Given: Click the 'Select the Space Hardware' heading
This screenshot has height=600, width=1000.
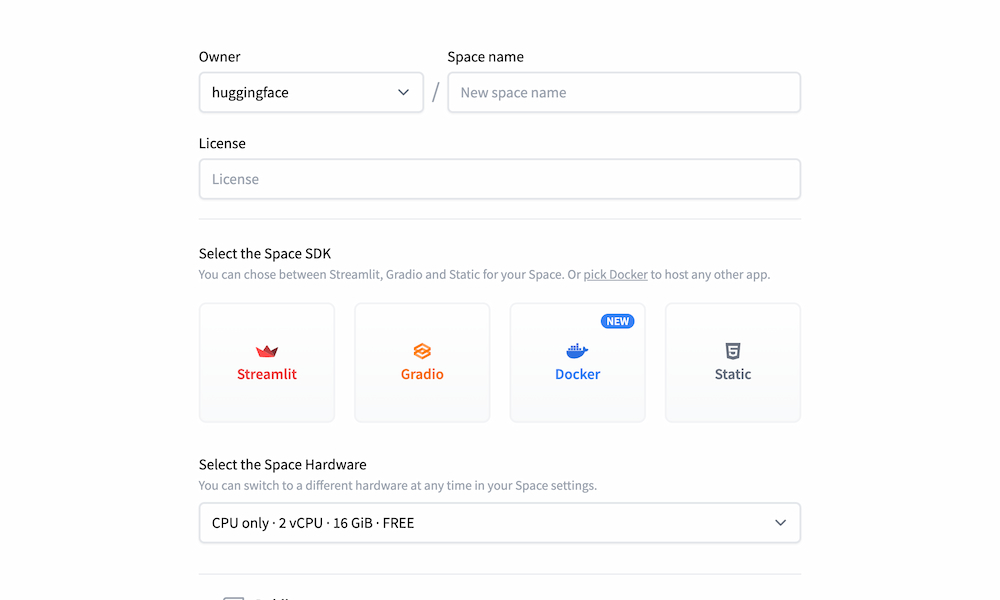Looking at the screenshot, I should coord(282,464).
